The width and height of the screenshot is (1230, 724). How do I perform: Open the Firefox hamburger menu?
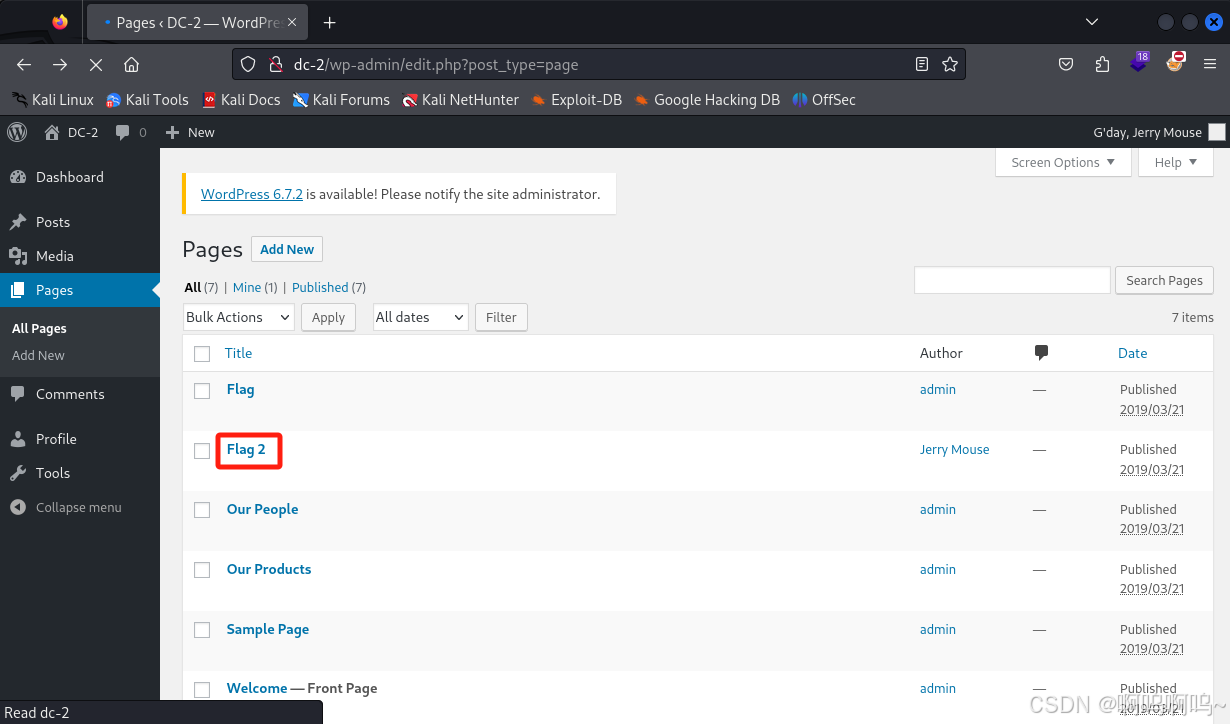pos(1210,64)
